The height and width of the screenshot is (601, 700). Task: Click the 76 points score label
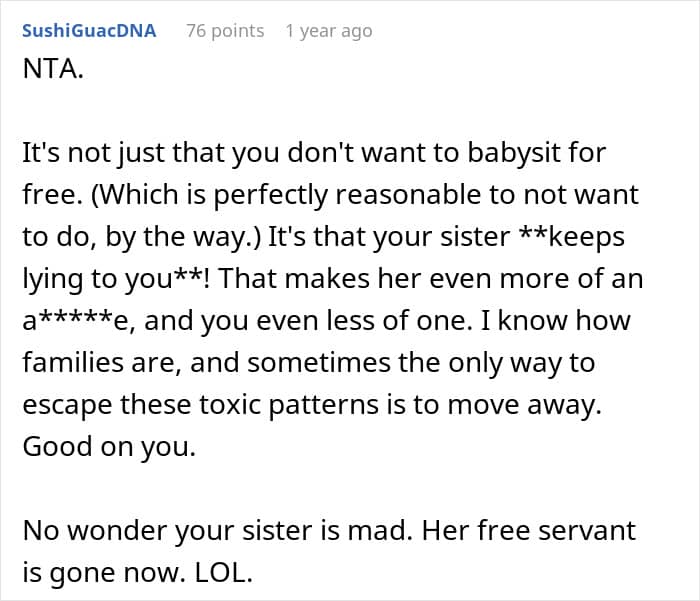coord(225,31)
